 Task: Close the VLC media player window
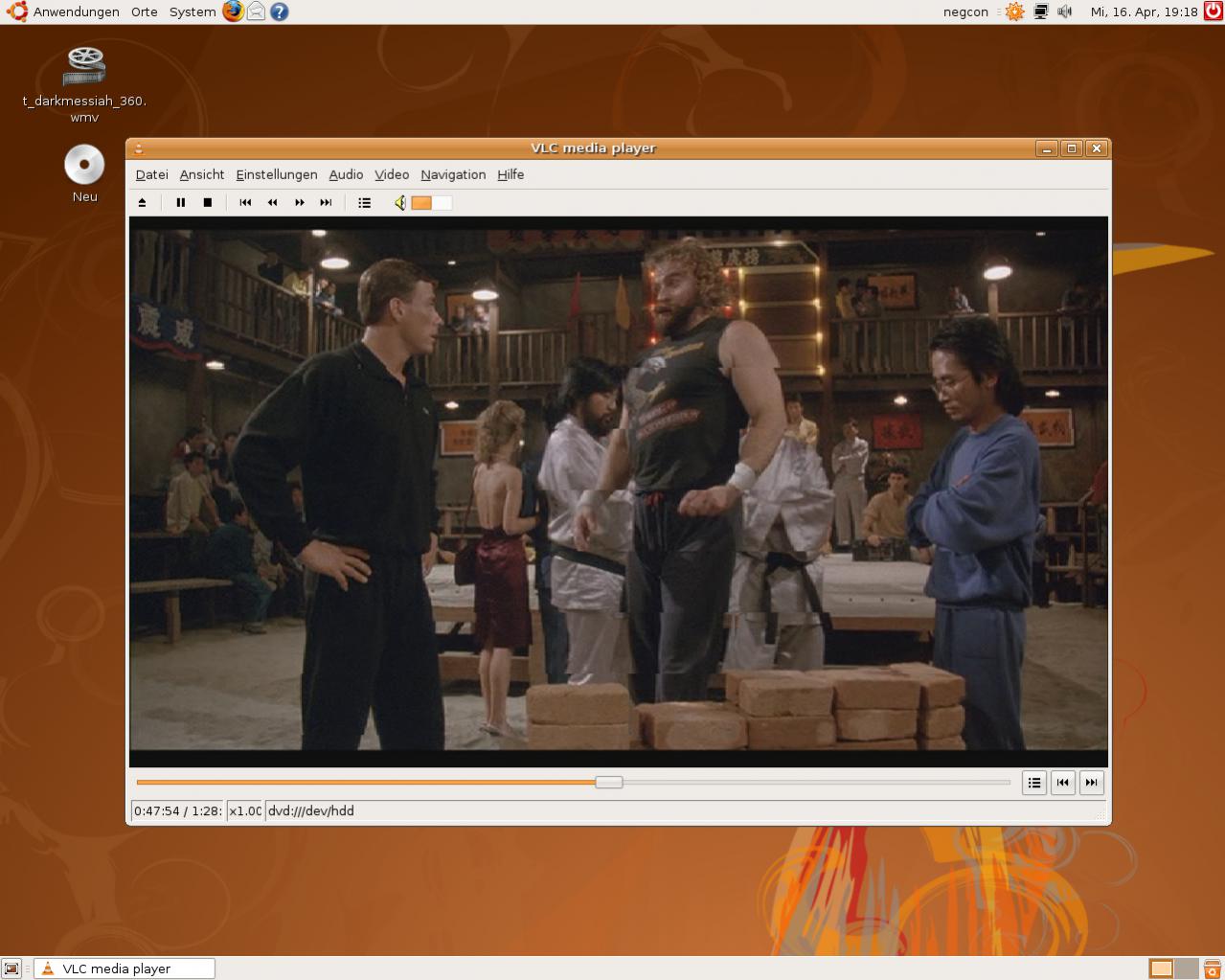point(1097,148)
